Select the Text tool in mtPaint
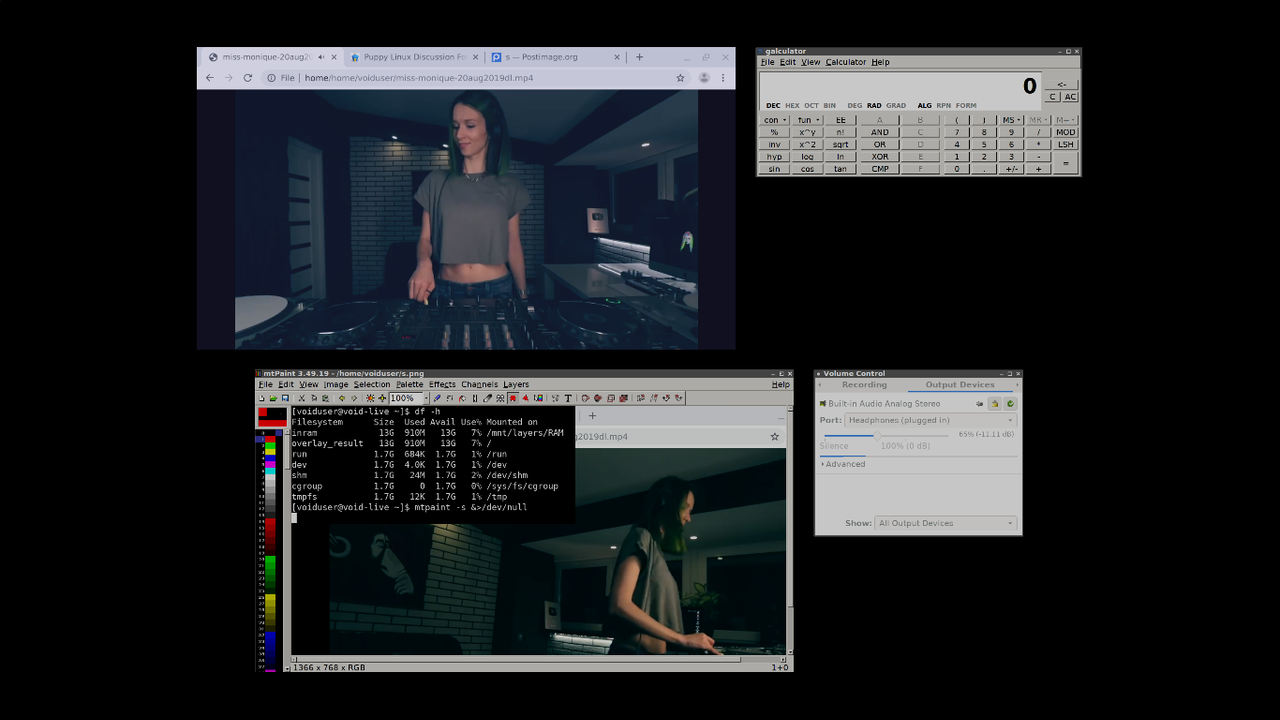 click(569, 397)
